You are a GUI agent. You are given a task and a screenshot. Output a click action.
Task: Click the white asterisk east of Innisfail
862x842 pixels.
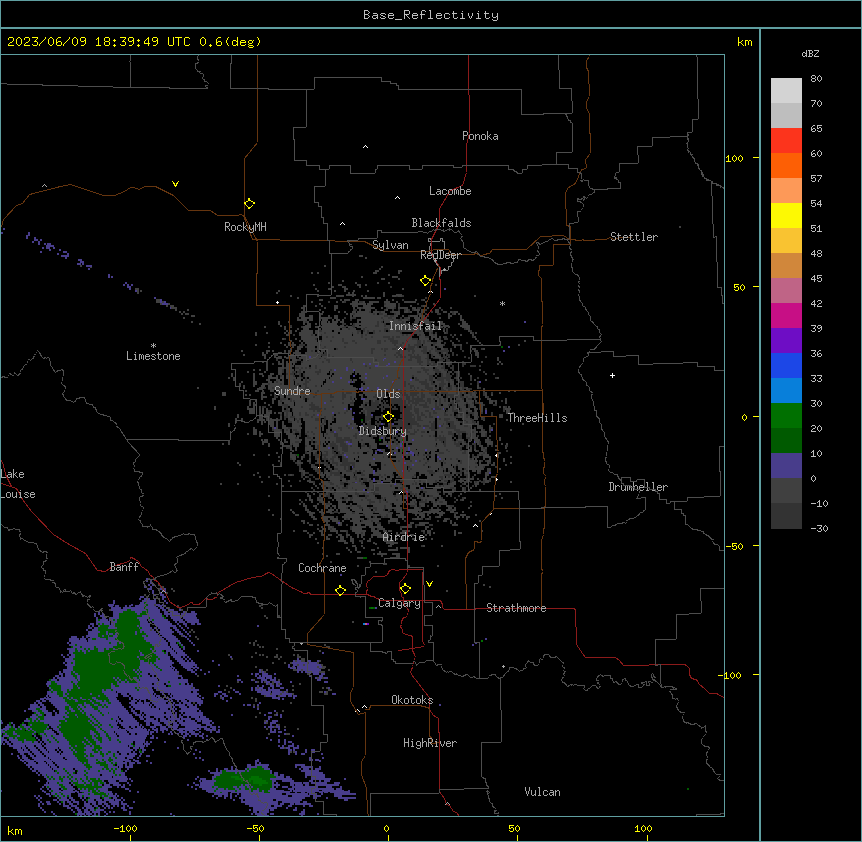click(502, 304)
